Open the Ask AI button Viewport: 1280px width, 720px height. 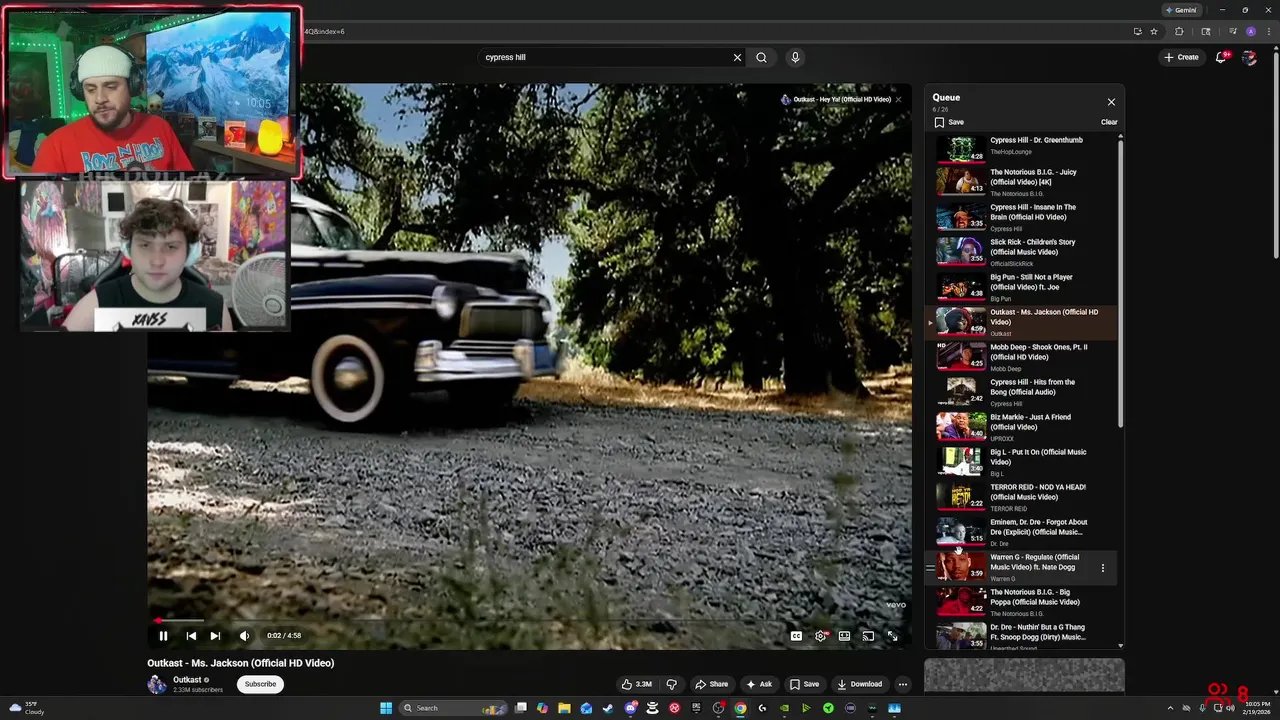759,684
